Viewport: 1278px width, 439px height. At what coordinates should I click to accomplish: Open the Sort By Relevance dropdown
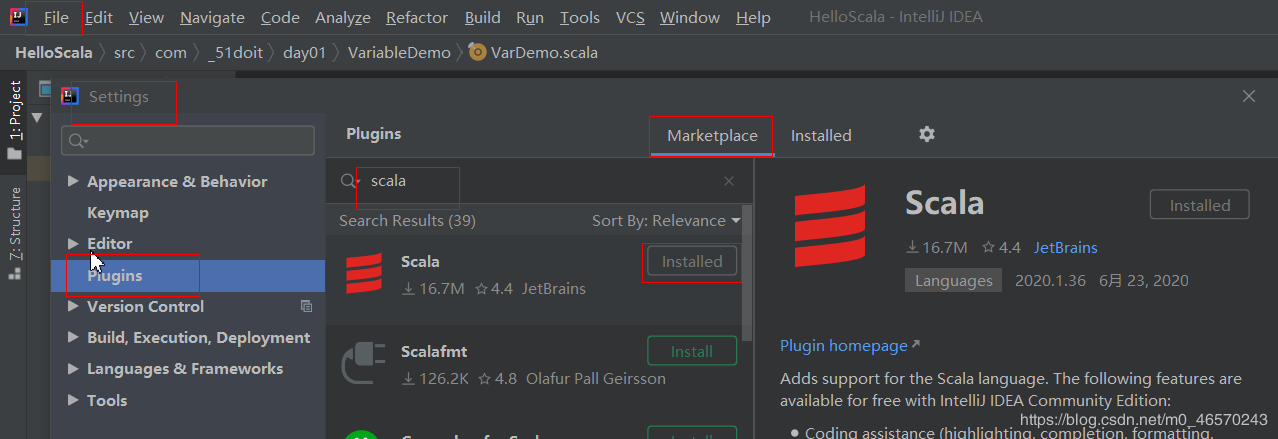665,220
